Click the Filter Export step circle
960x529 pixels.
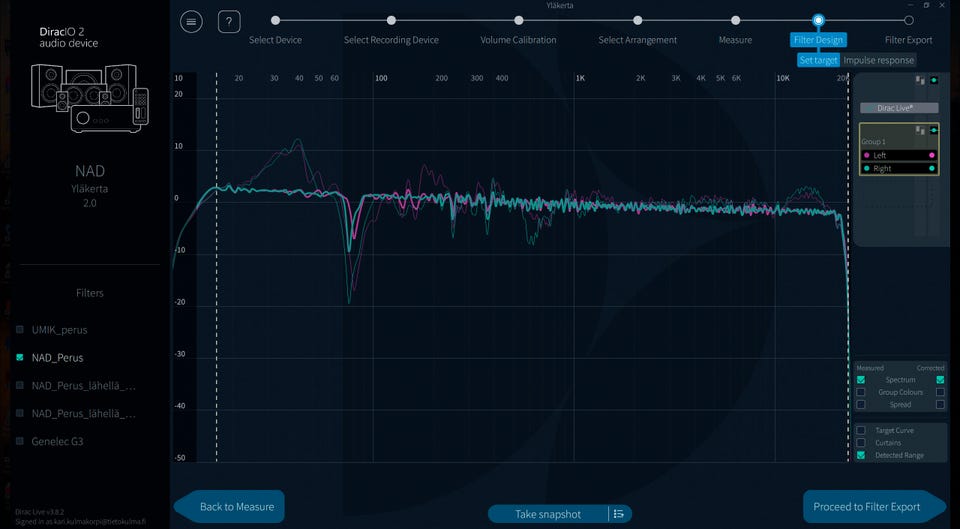tap(909, 20)
